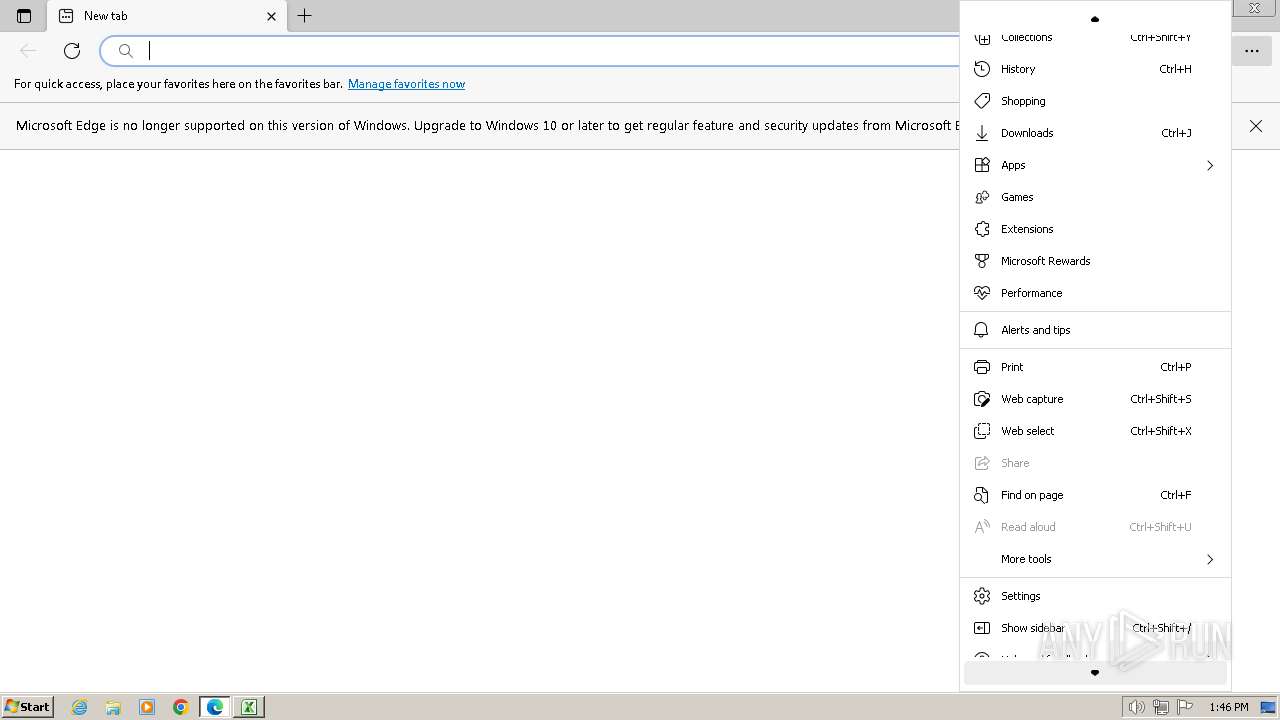Open the Downloads menu entry
Screen dimensions: 1280x720
pyautogui.click(x=1095, y=133)
